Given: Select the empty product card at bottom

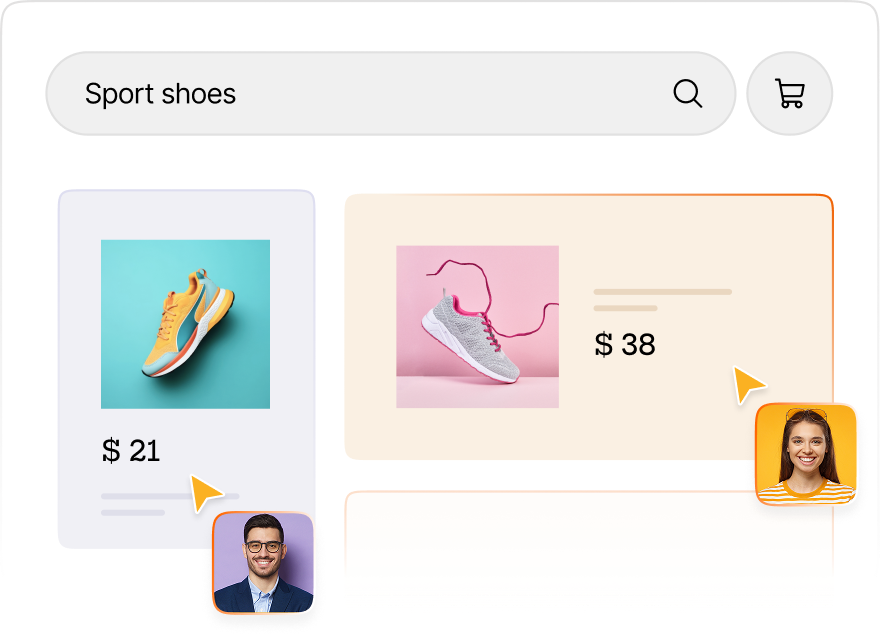Looking at the screenshot, I should pyautogui.click(x=589, y=533).
